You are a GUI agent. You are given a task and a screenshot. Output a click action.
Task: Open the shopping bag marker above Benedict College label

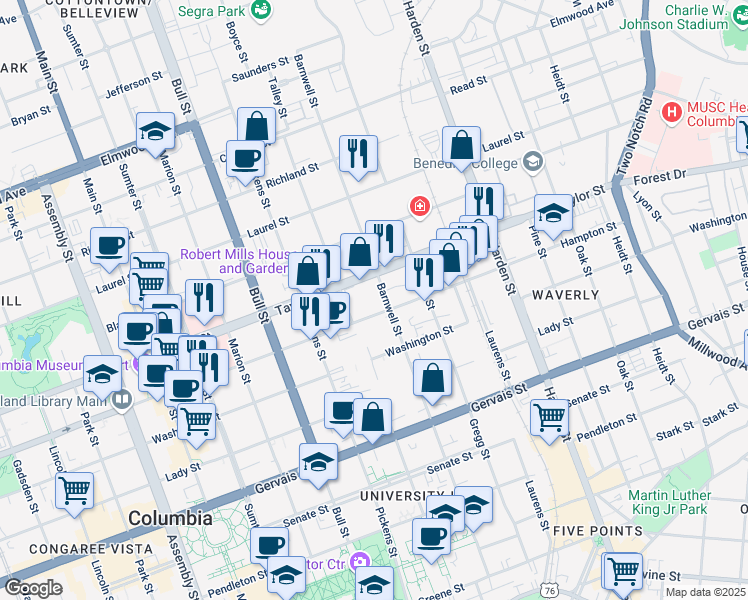[x=461, y=146]
